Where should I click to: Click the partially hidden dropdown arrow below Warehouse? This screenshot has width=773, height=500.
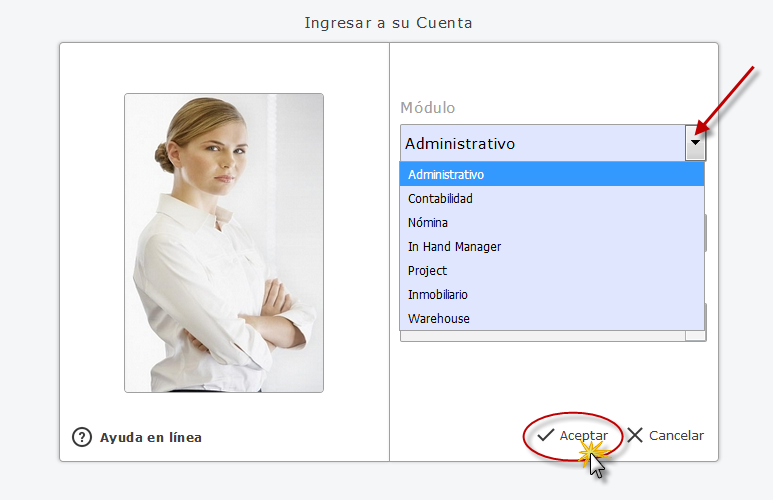pos(696,336)
